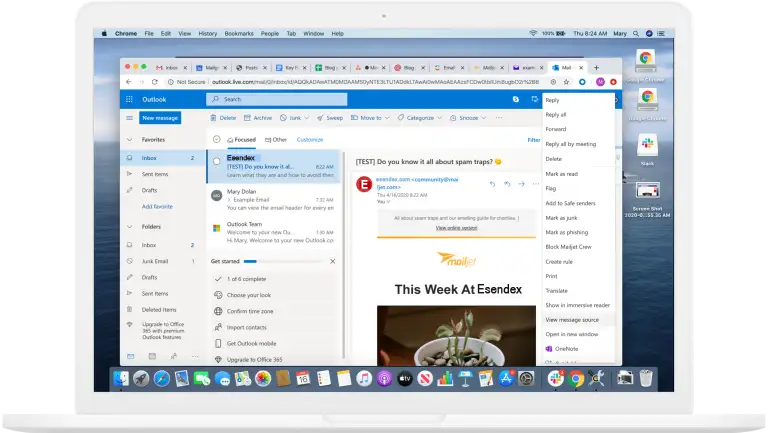Open Music app from the dock

click(364, 379)
